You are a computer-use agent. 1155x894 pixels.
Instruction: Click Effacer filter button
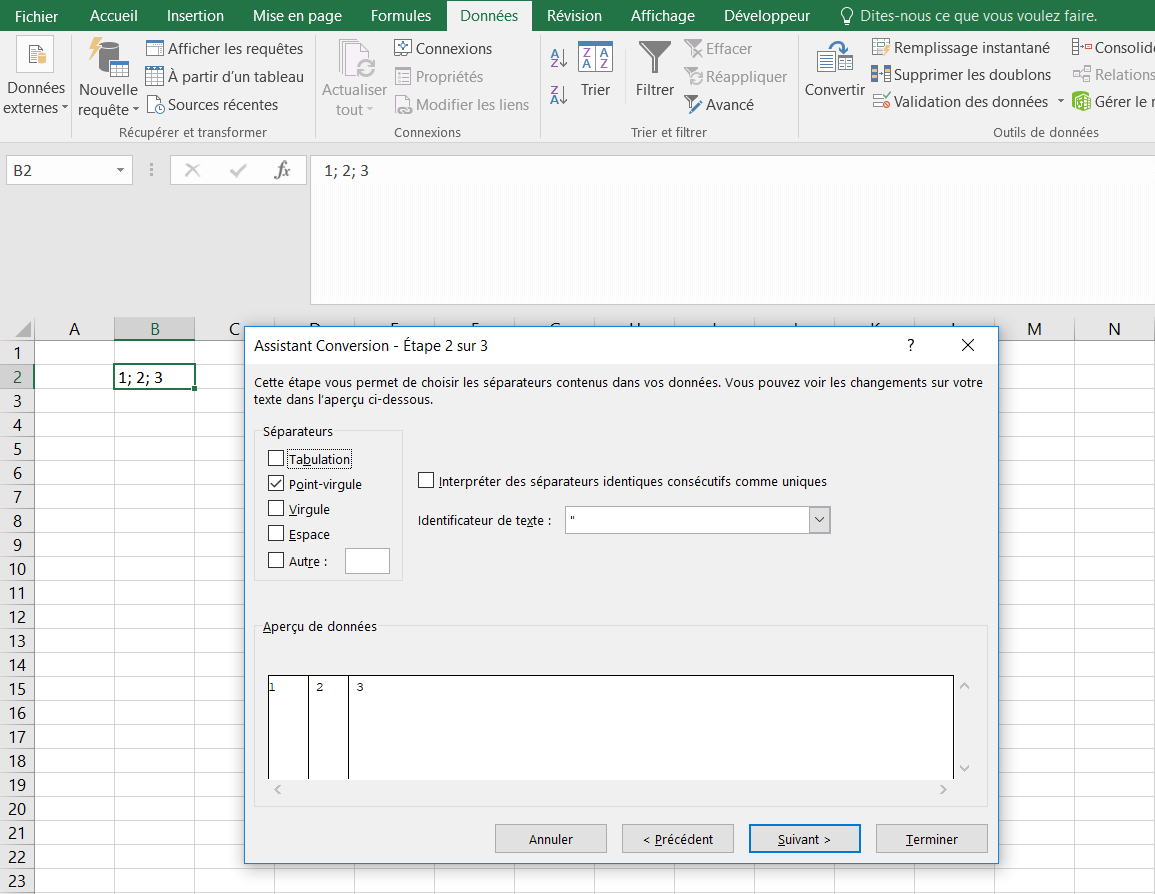click(718, 49)
